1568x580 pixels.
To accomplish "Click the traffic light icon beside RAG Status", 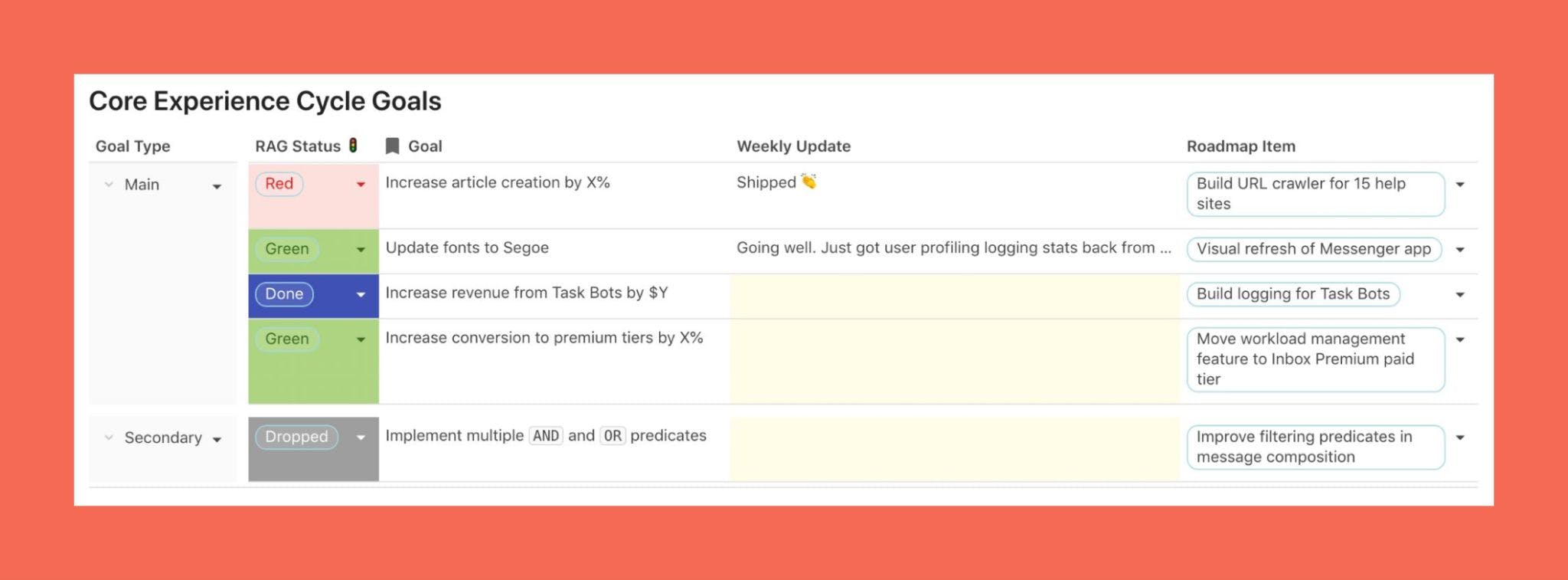I will (x=353, y=145).
